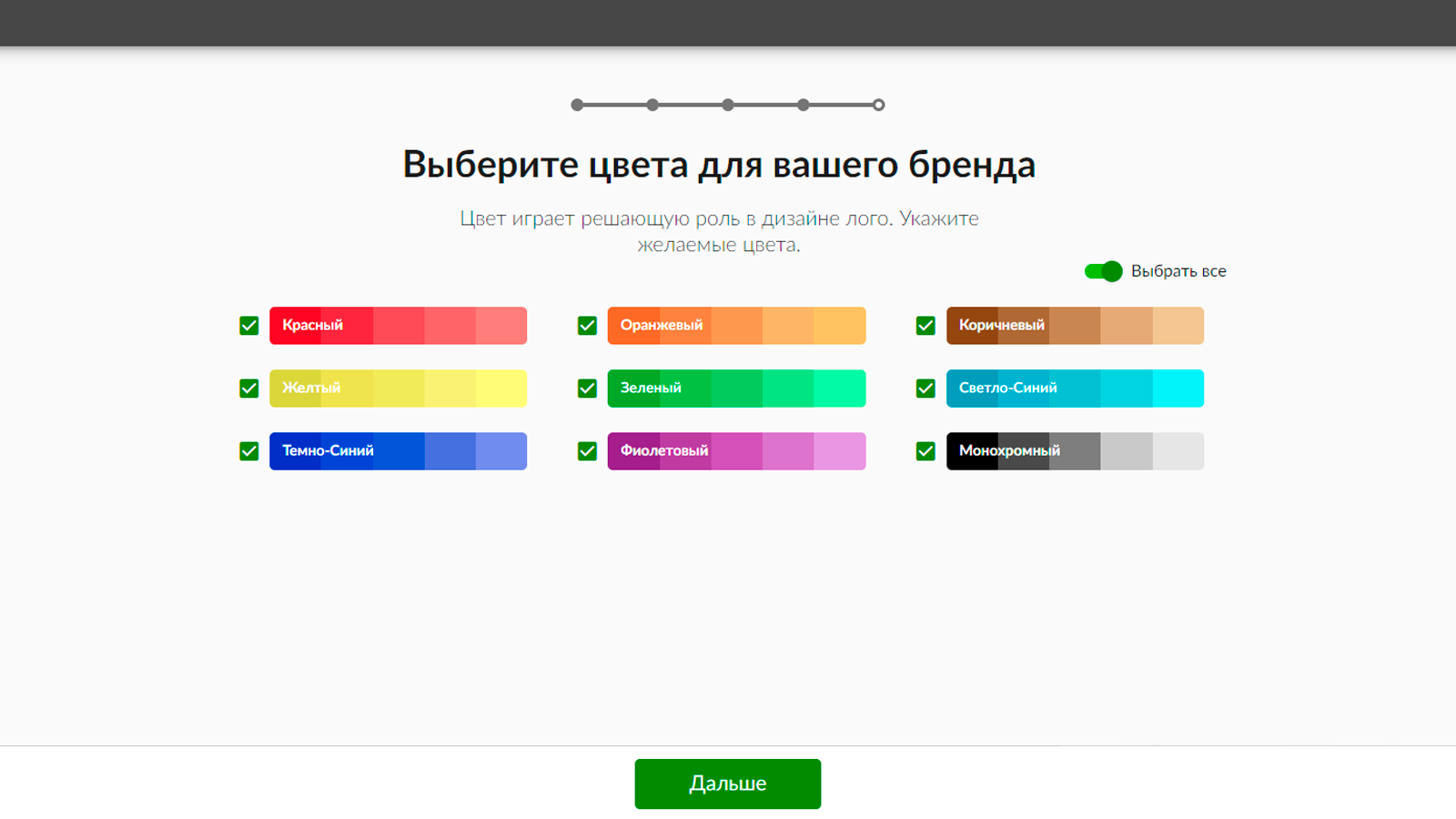1456x819 pixels.
Task: Turn off the Выбрать все switch
Action: [x=1103, y=271]
